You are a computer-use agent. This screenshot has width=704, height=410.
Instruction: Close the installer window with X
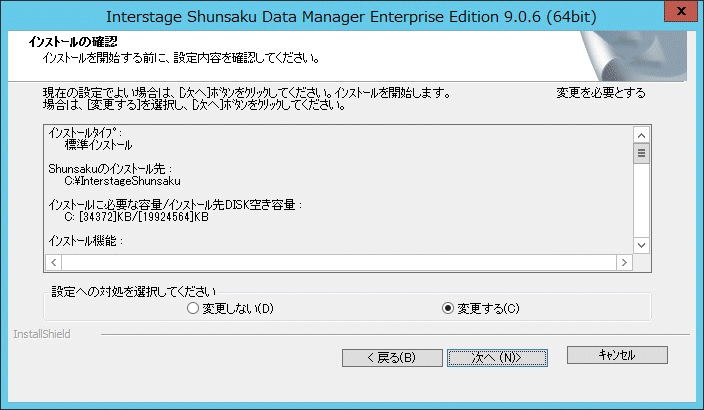[681, 11]
